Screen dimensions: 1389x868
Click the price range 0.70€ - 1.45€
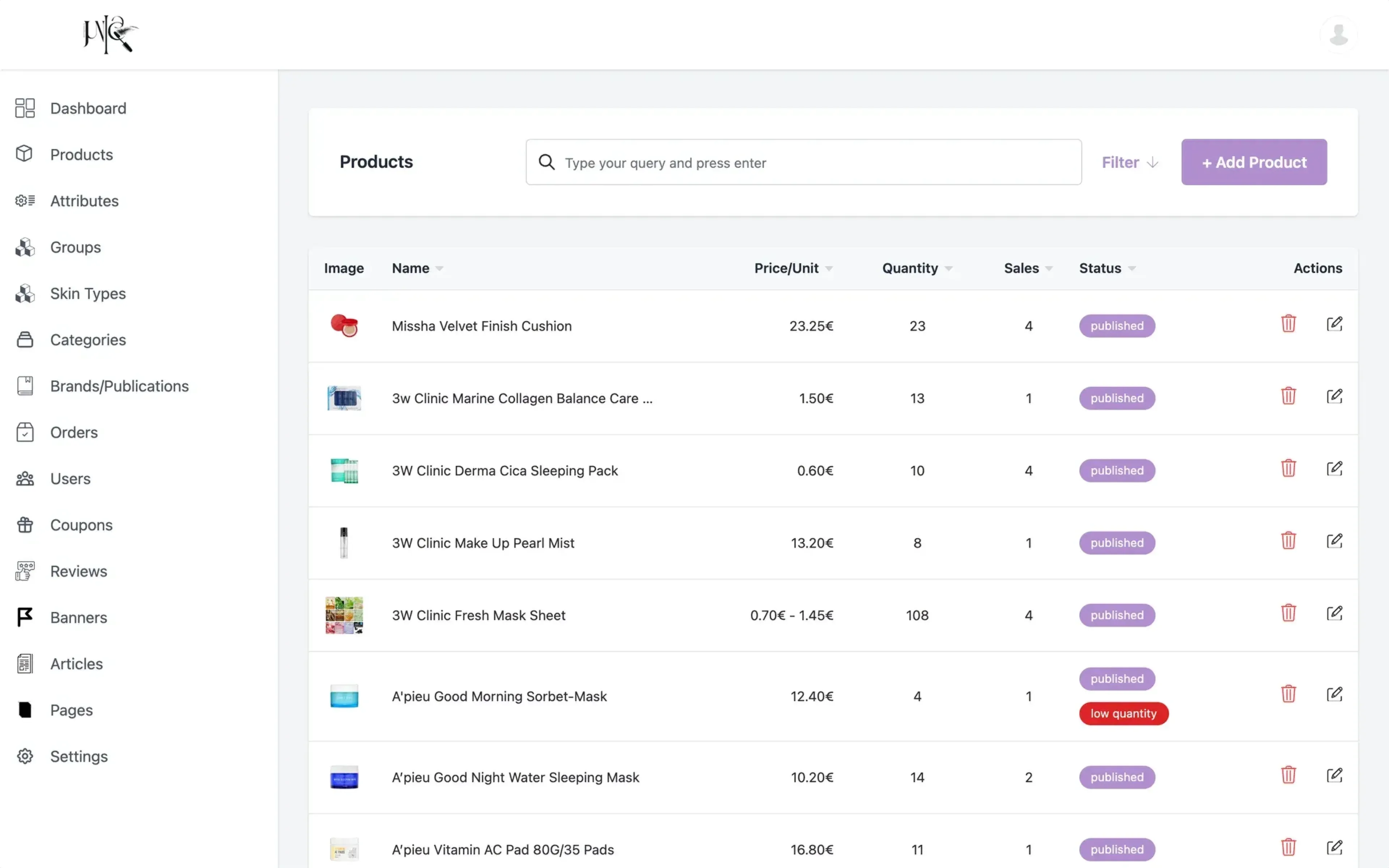(791, 616)
